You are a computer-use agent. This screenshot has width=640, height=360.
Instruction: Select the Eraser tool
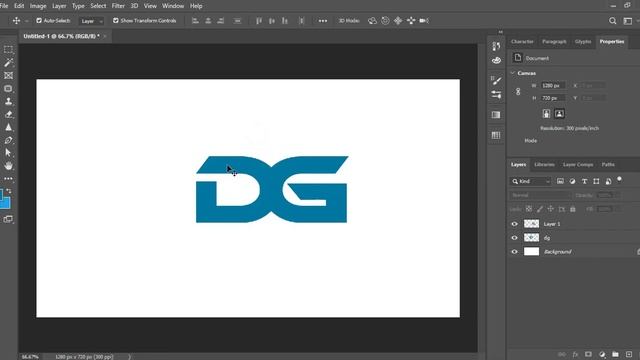8,114
